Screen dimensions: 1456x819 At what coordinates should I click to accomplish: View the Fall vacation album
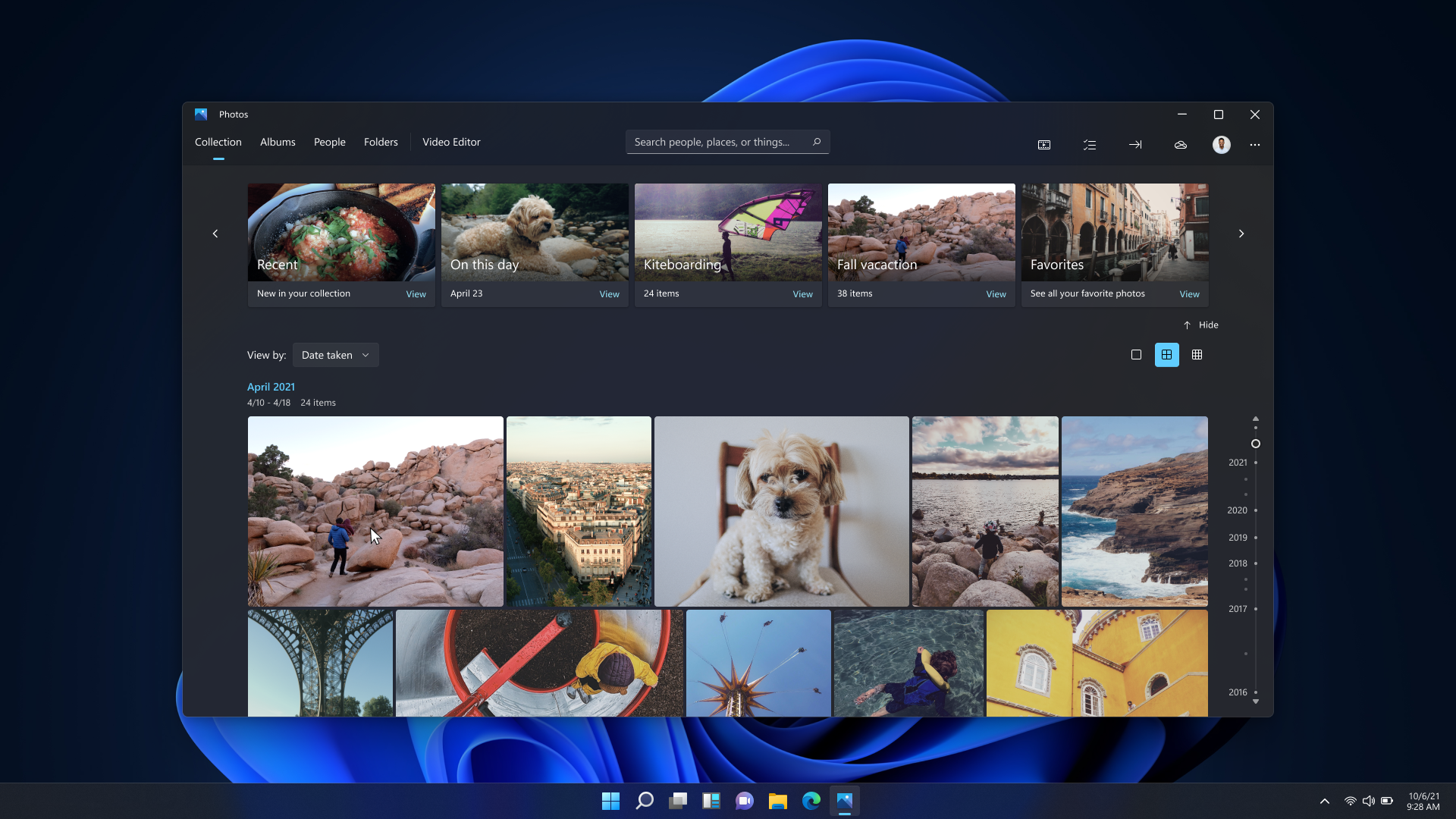pos(996,293)
